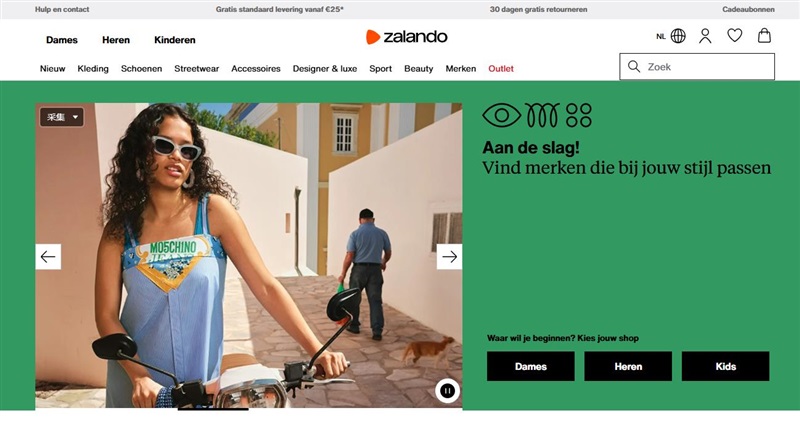Viewport: 800px width, 422px height.
Task: Expand the 采集 dropdown on image
Action: click(62, 117)
